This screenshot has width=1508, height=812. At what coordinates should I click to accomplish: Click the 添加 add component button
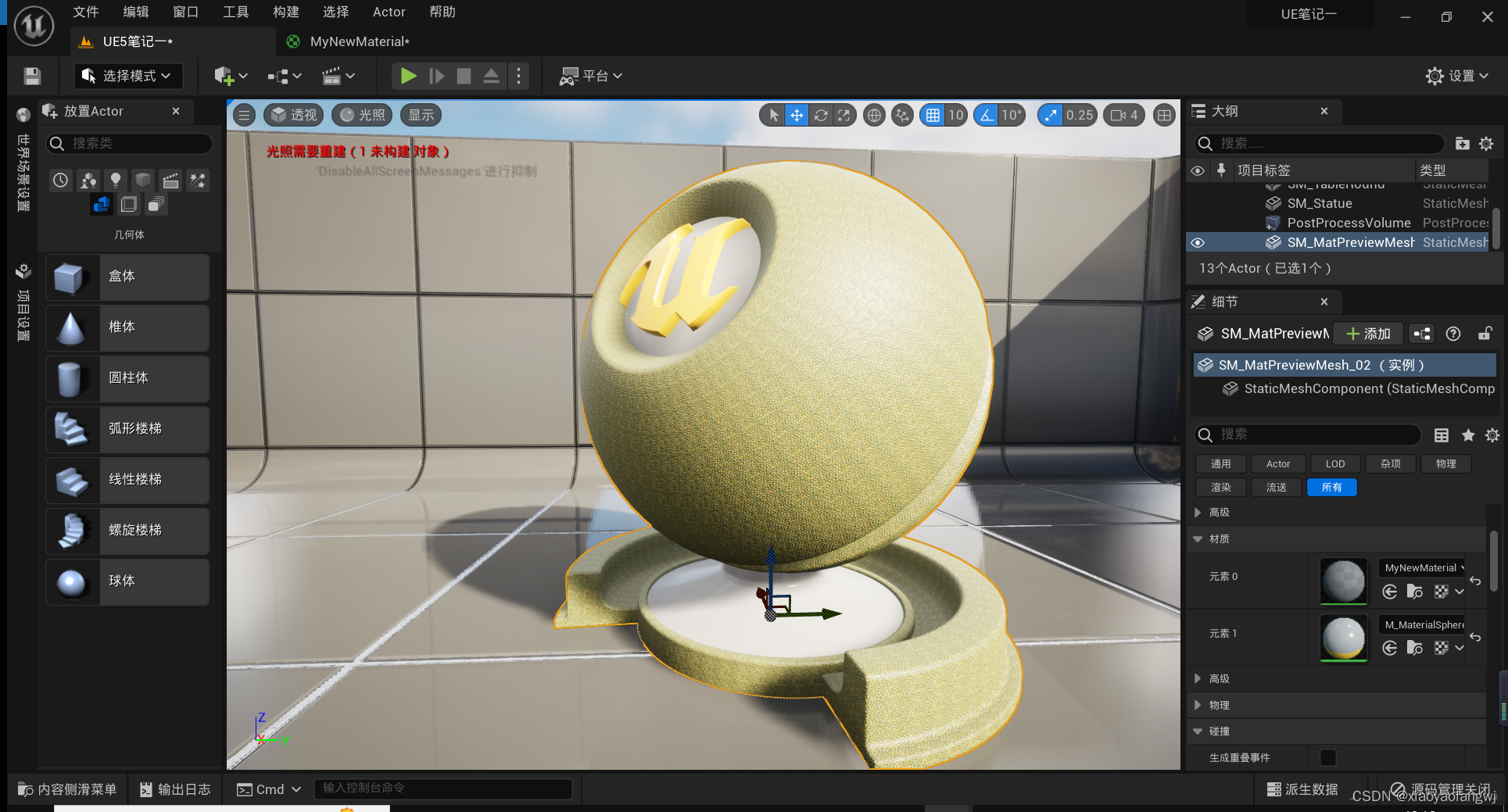coord(1368,334)
